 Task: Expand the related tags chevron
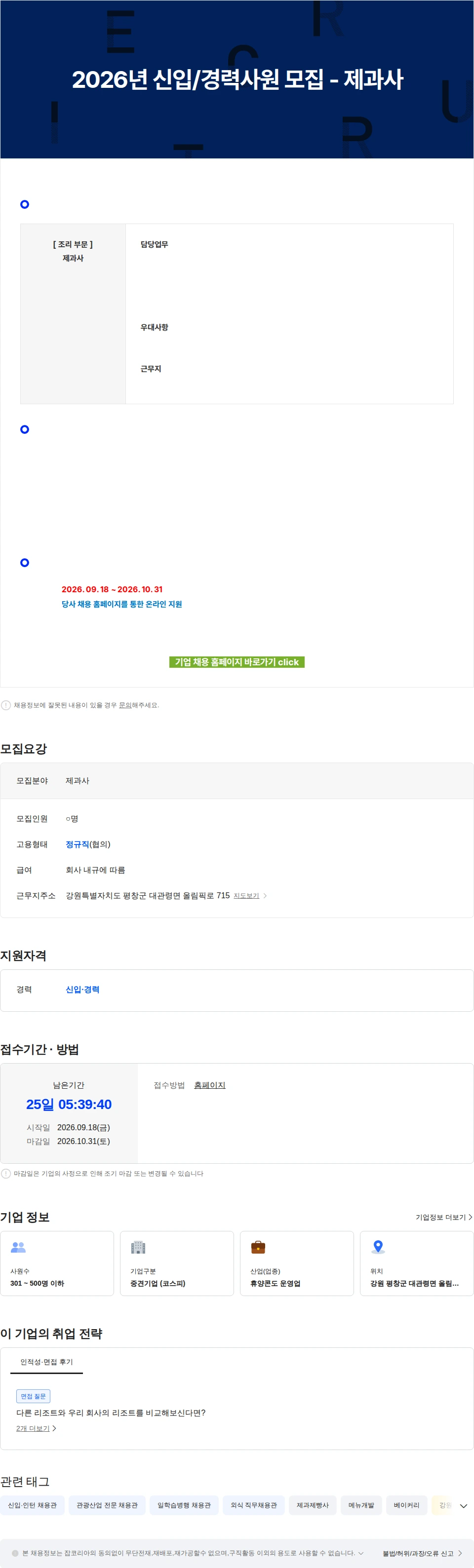pyautogui.click(x=464, y=1506)
